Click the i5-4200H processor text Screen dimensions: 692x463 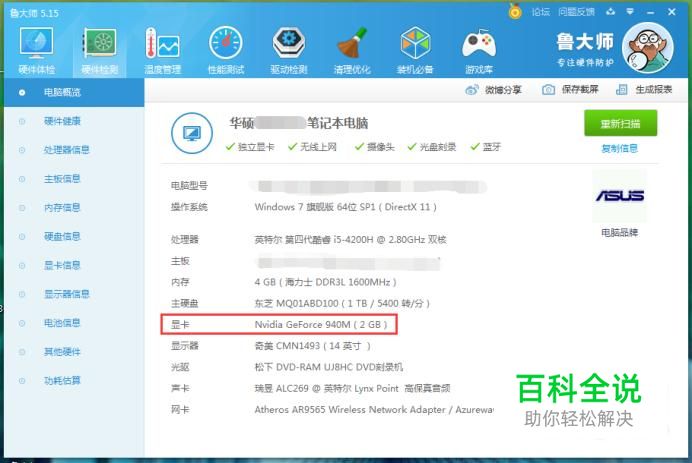pyautogui.click(x=350, y=240)
